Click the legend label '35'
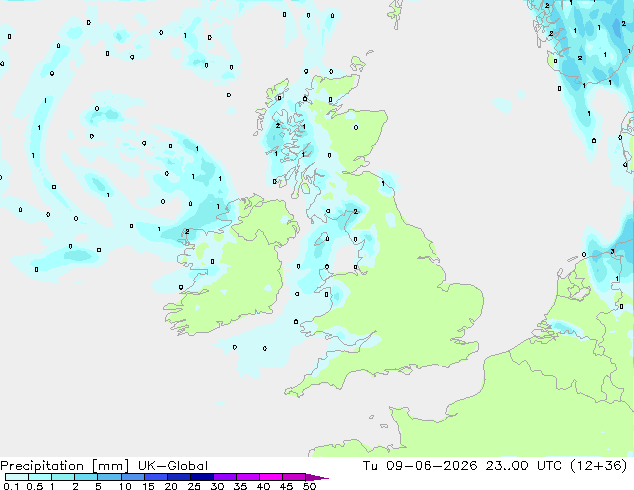This screenshot has width=634, height=490. (x=240, y=486)
